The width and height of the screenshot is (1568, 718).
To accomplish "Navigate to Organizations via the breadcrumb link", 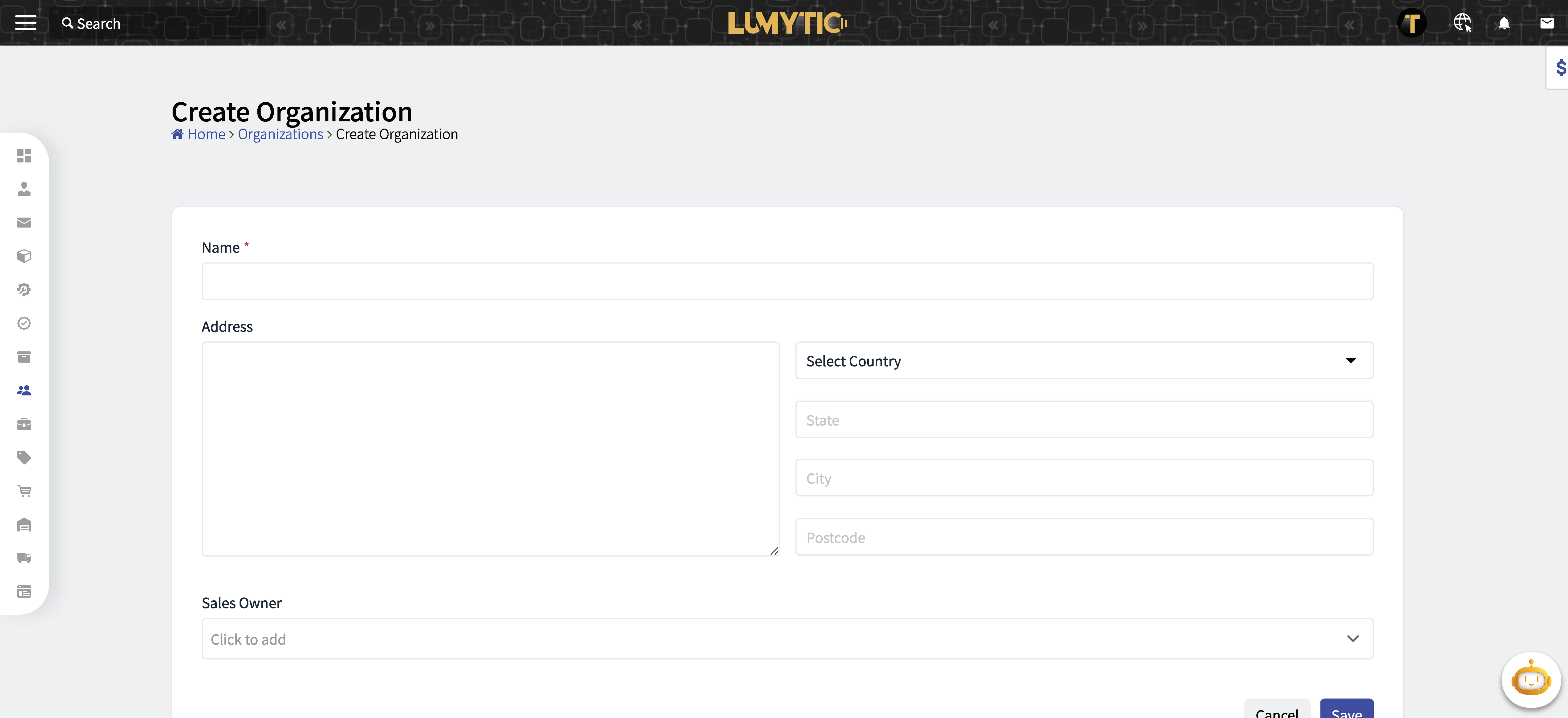I will coord(280,134).
